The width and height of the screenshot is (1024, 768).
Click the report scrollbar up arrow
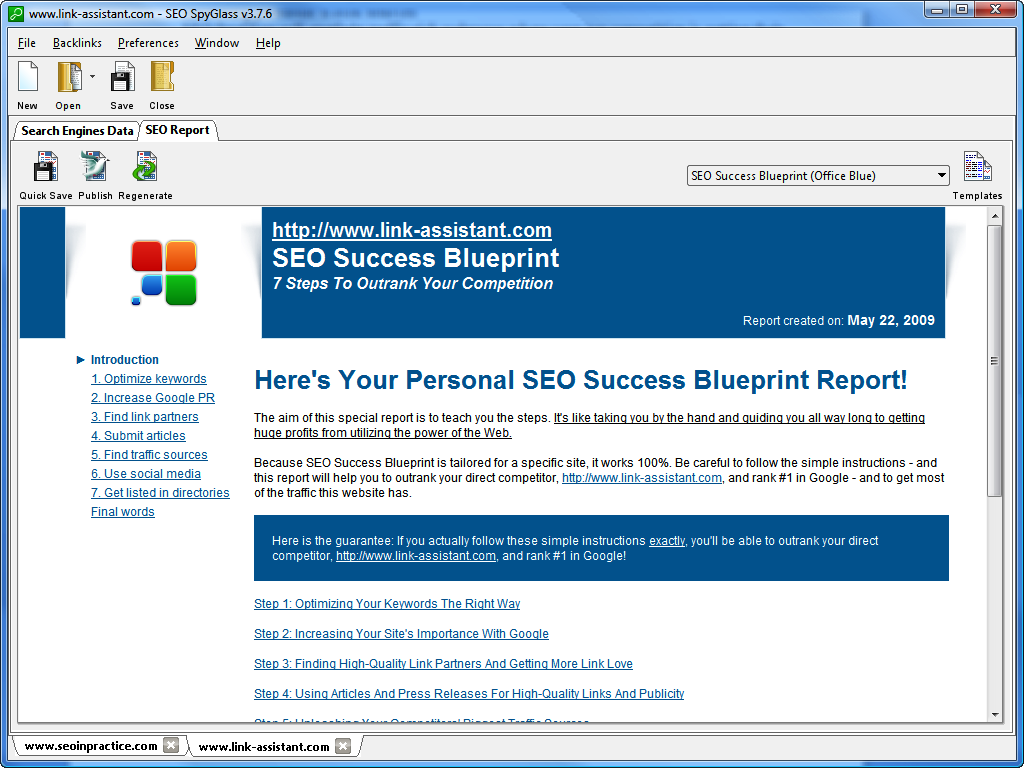pos(995,216)
